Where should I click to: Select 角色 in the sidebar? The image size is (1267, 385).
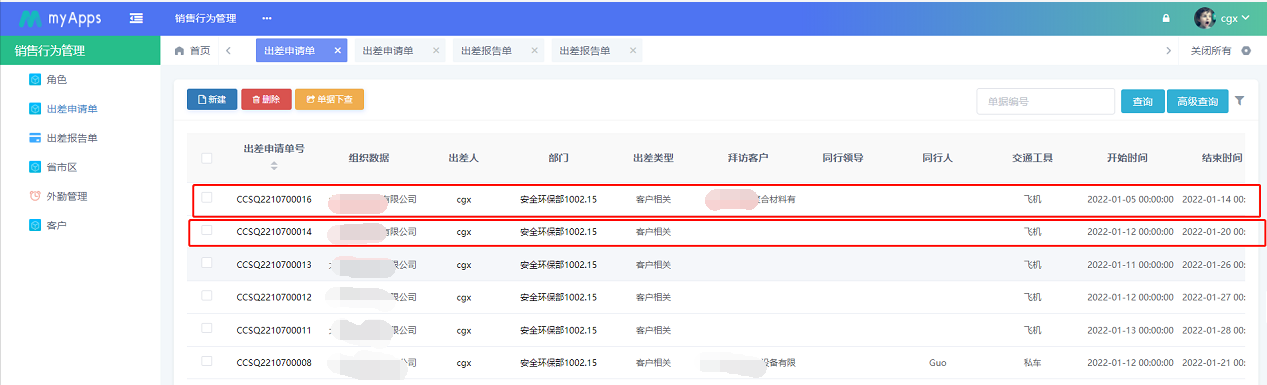(x=56, y=79)
